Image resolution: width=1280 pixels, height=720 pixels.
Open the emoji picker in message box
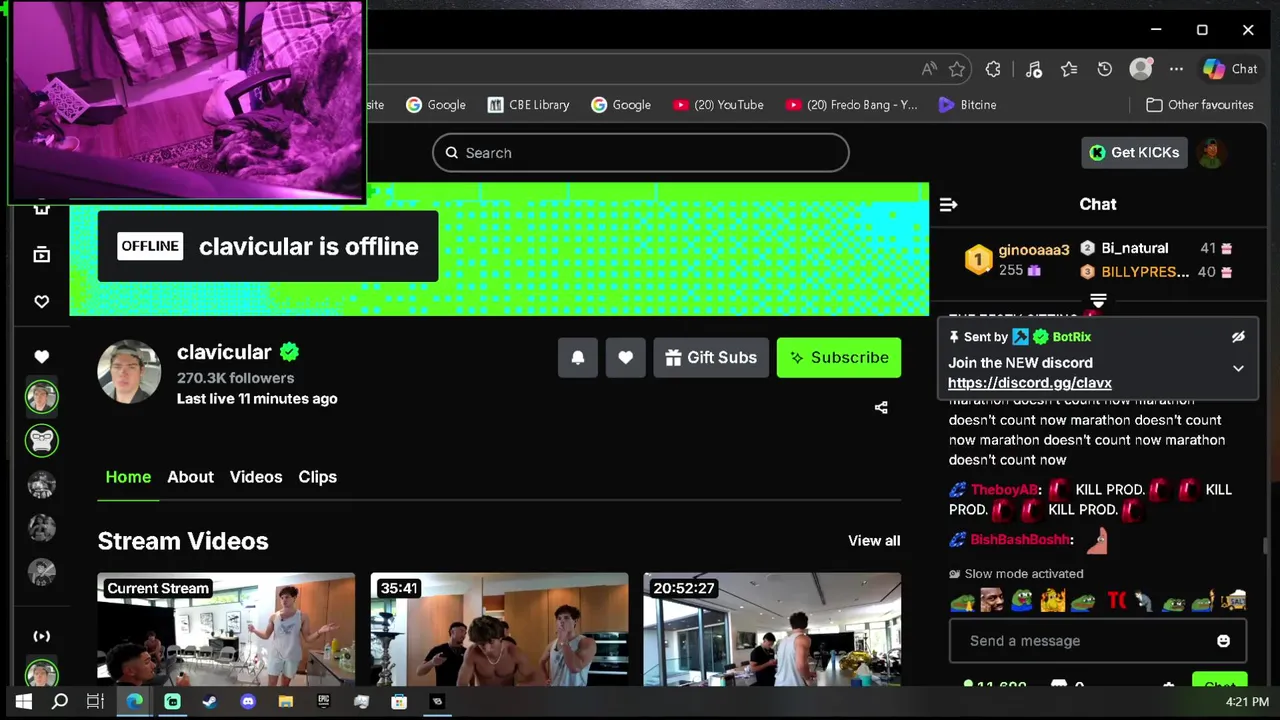1223,641
